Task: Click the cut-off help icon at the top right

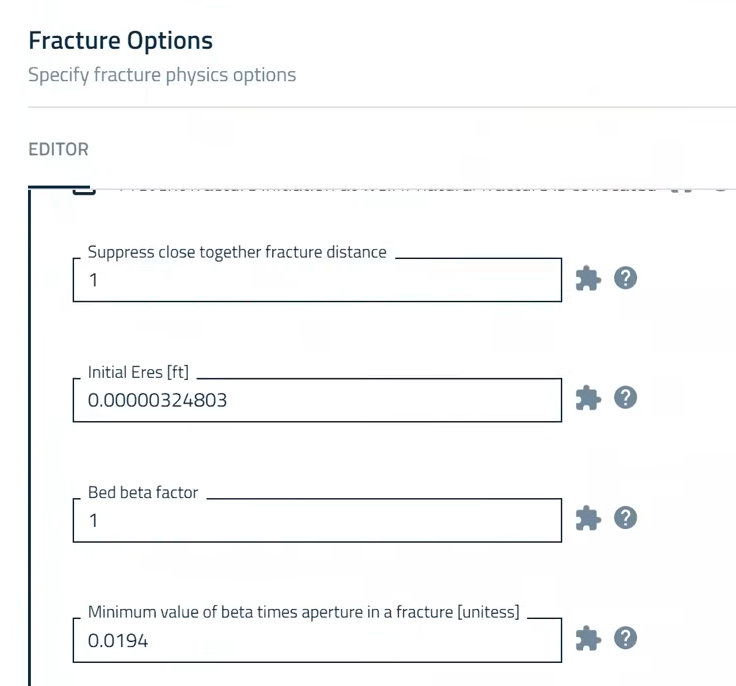Action: coord(721,189)
